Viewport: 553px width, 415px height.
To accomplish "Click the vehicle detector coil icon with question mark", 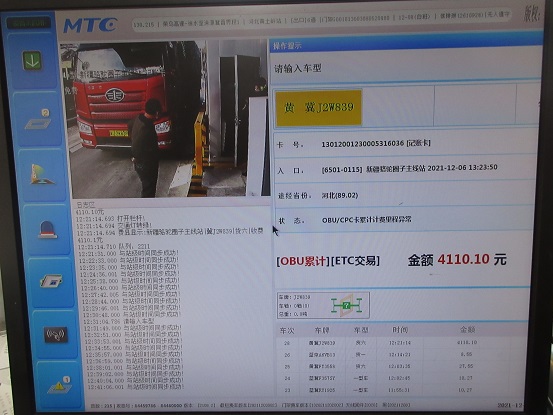I will (x=38, y=119).
